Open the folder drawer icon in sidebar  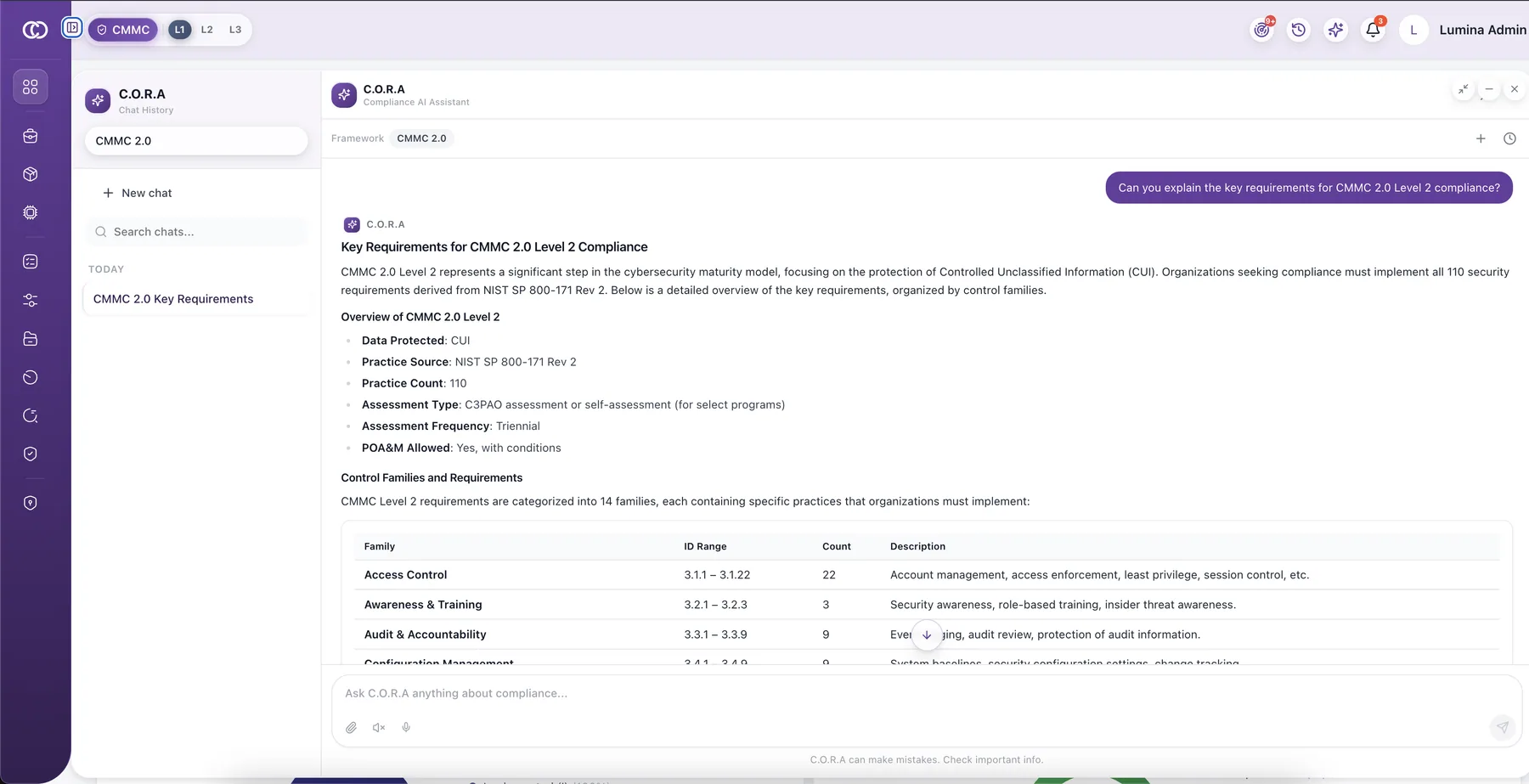[x=31, y=339]
